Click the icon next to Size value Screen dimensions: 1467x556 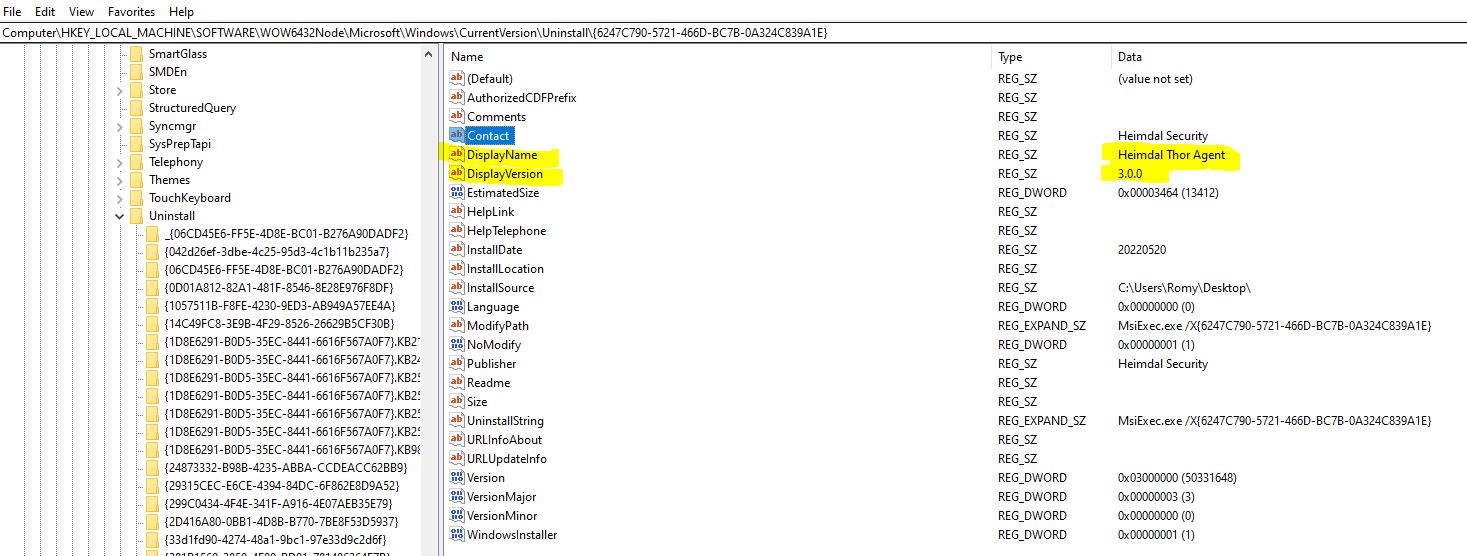(457, 401)
